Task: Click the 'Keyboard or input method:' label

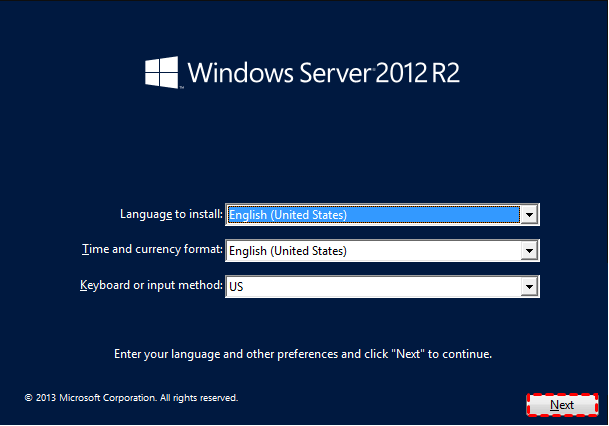Action: 151,285
